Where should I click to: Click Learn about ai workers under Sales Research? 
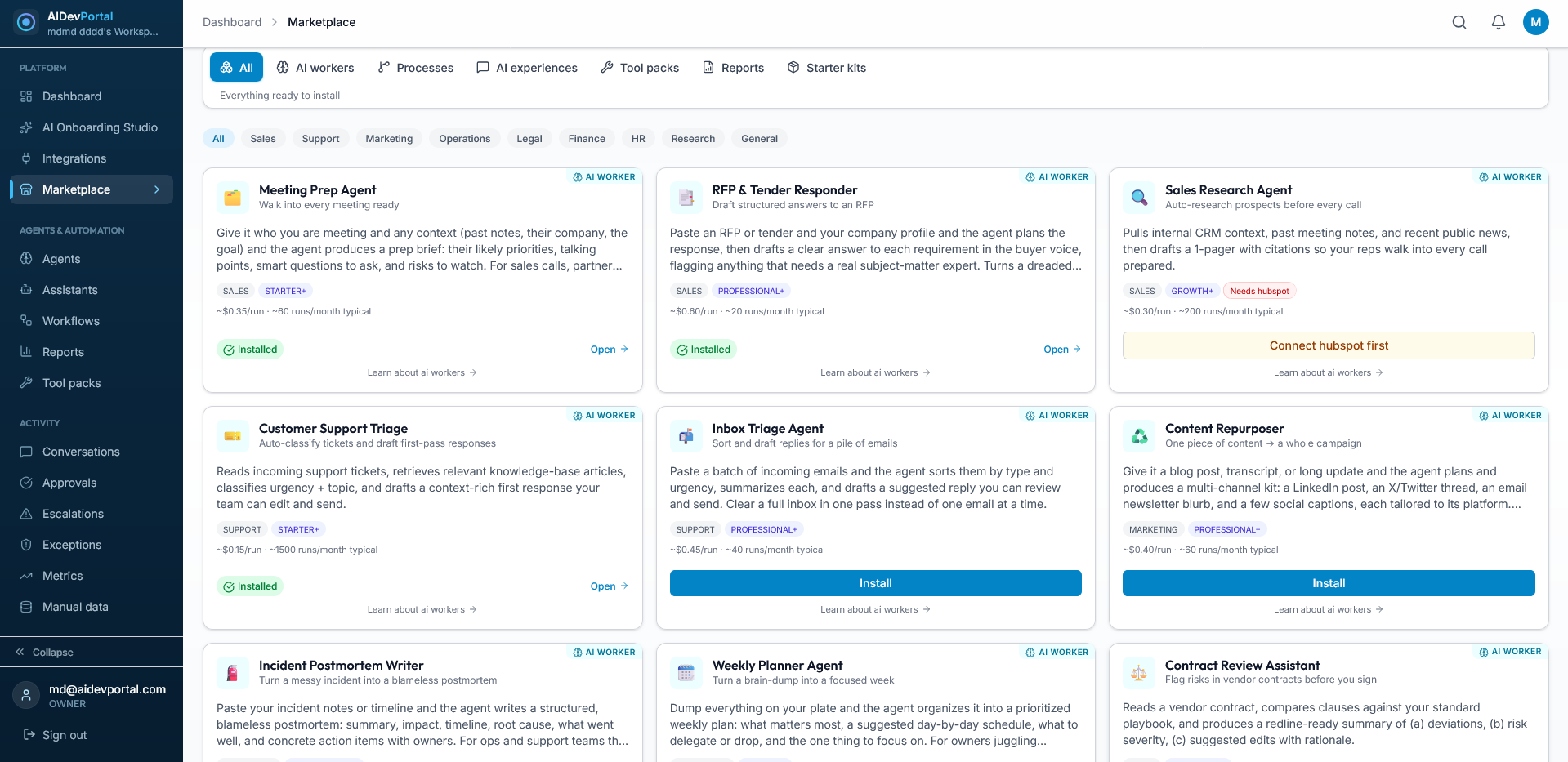[1329, 372]
